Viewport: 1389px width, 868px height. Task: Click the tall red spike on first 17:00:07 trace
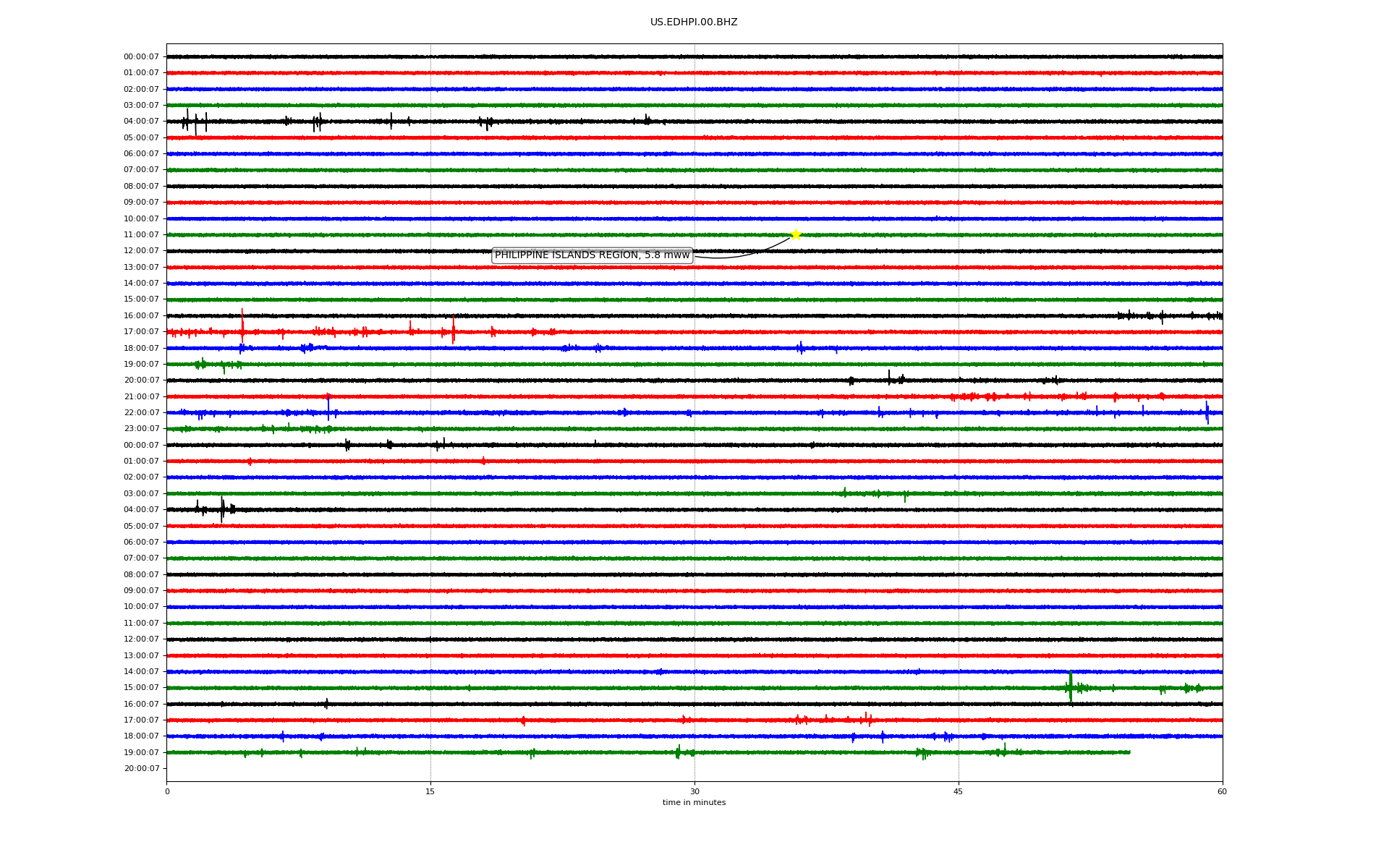point(242,324)
